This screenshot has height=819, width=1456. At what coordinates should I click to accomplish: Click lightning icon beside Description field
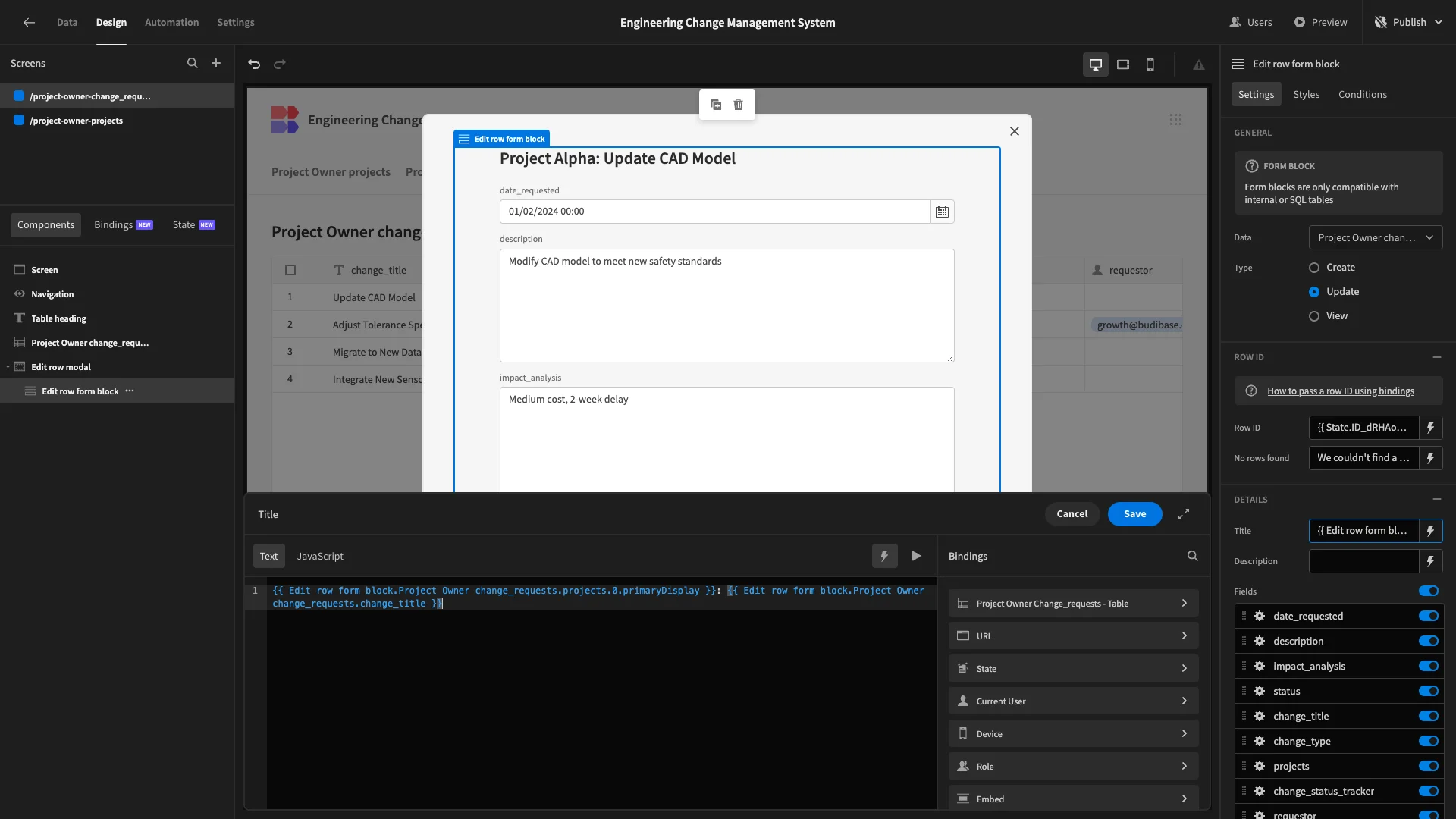(1431, 561)
